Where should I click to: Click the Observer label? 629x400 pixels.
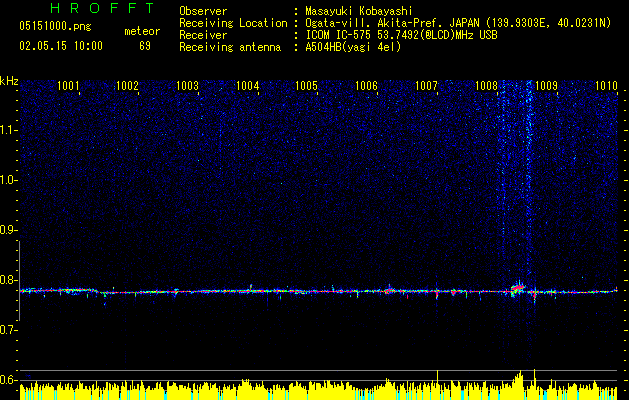click(x=203, y=11)
